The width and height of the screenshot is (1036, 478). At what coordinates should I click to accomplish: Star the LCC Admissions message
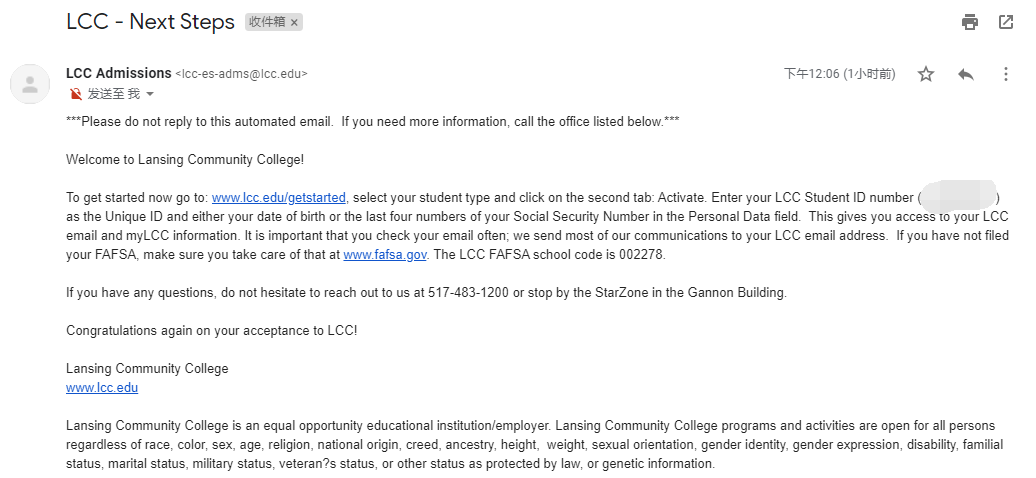(926, 74)
